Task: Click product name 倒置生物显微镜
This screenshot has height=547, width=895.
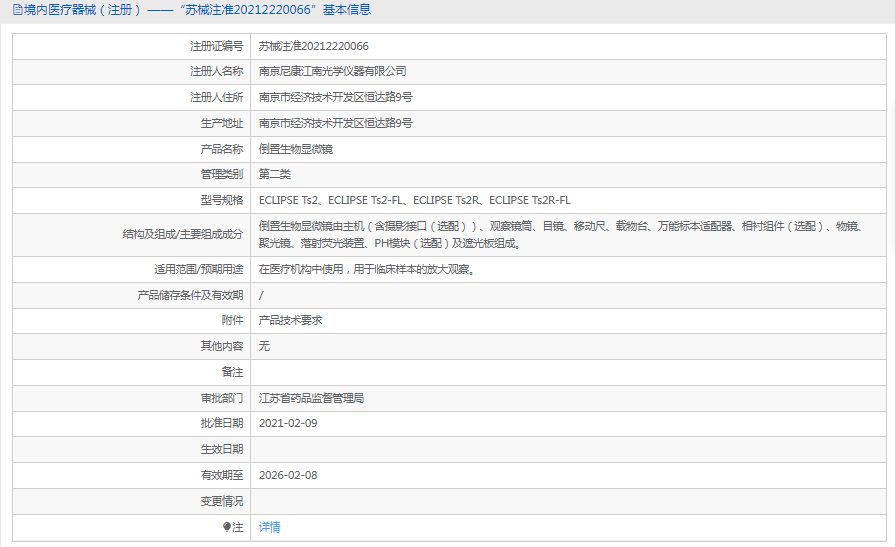Action: click(x=296, y=149)
